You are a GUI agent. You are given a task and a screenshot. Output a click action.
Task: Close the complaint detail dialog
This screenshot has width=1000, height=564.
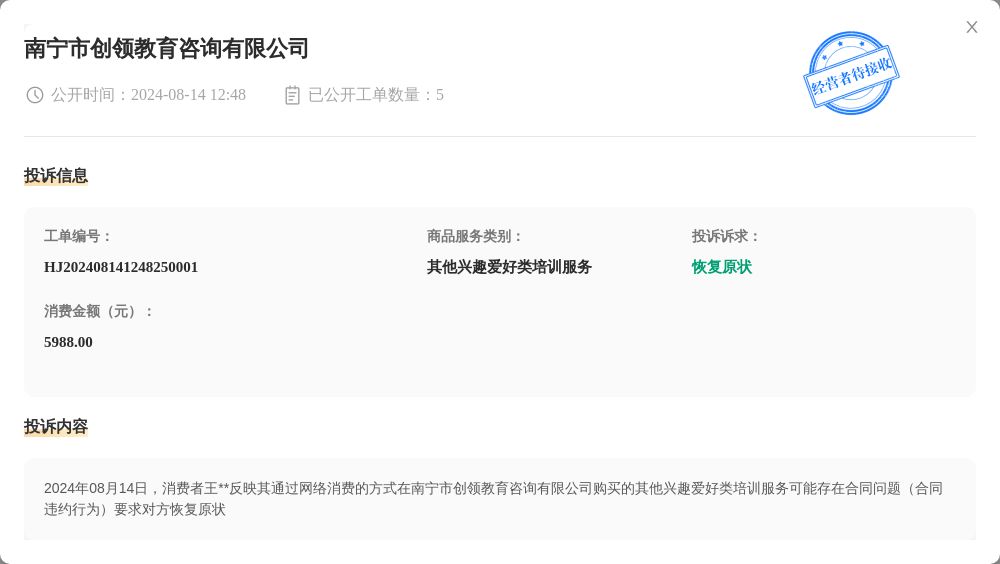[971, 27]
